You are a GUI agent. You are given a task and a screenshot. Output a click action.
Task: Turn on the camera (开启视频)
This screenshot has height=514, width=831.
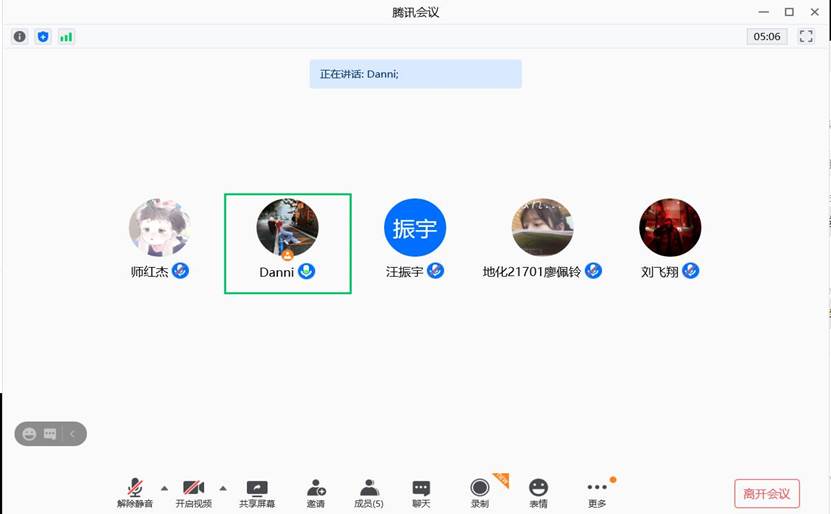tap(194, 491)
